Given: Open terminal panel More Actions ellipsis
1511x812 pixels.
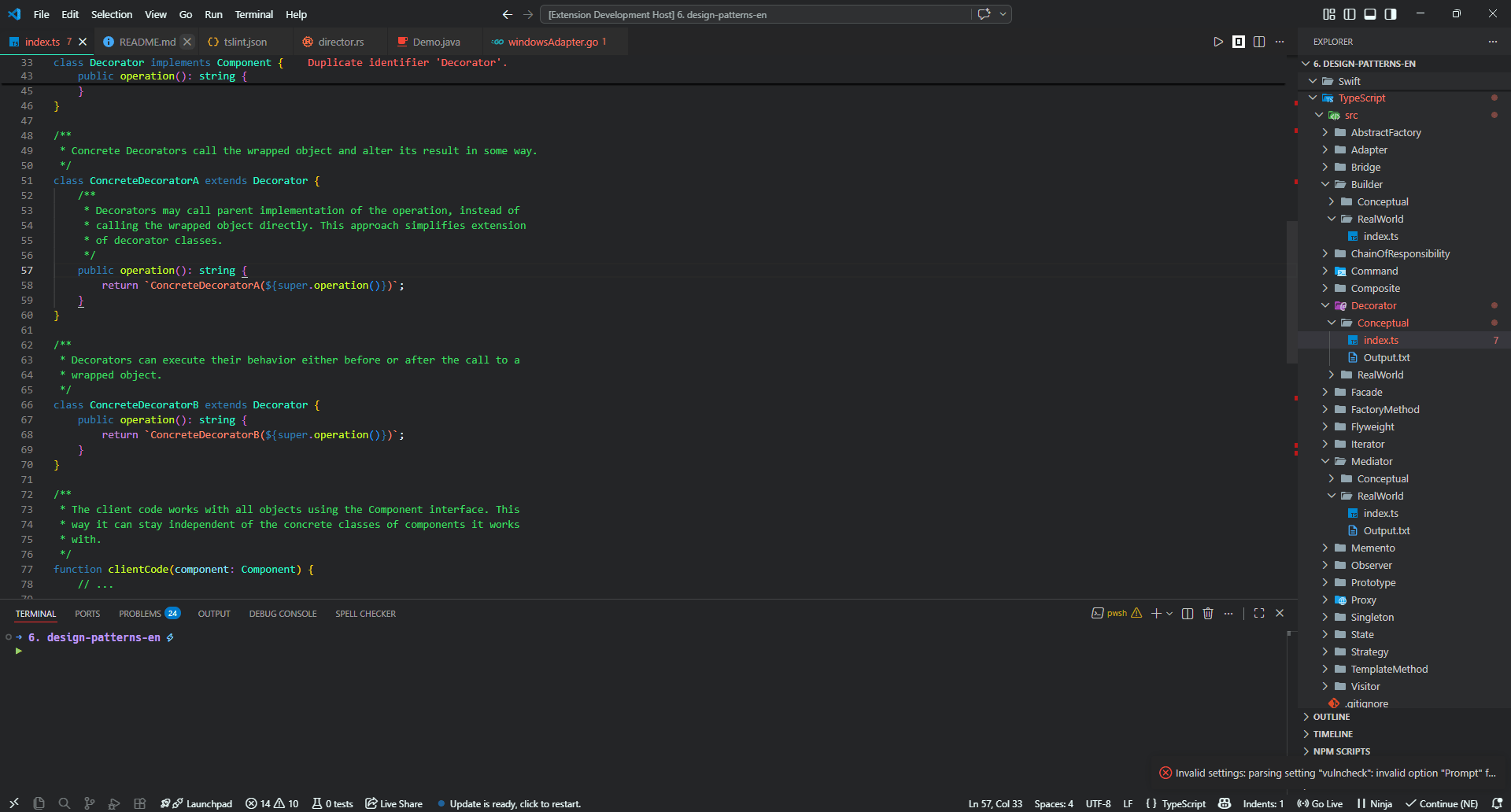Looking at the screenshot, I should [x=1228, y=613].
